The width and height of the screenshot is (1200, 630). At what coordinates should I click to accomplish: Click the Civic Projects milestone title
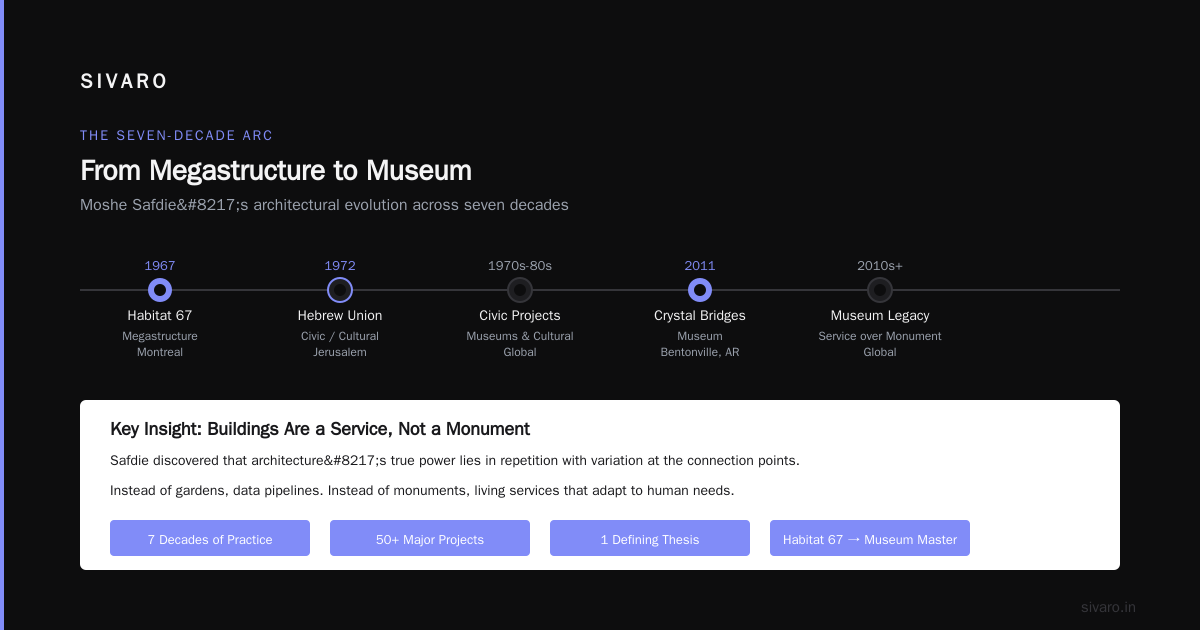click(x=520, y=315)
